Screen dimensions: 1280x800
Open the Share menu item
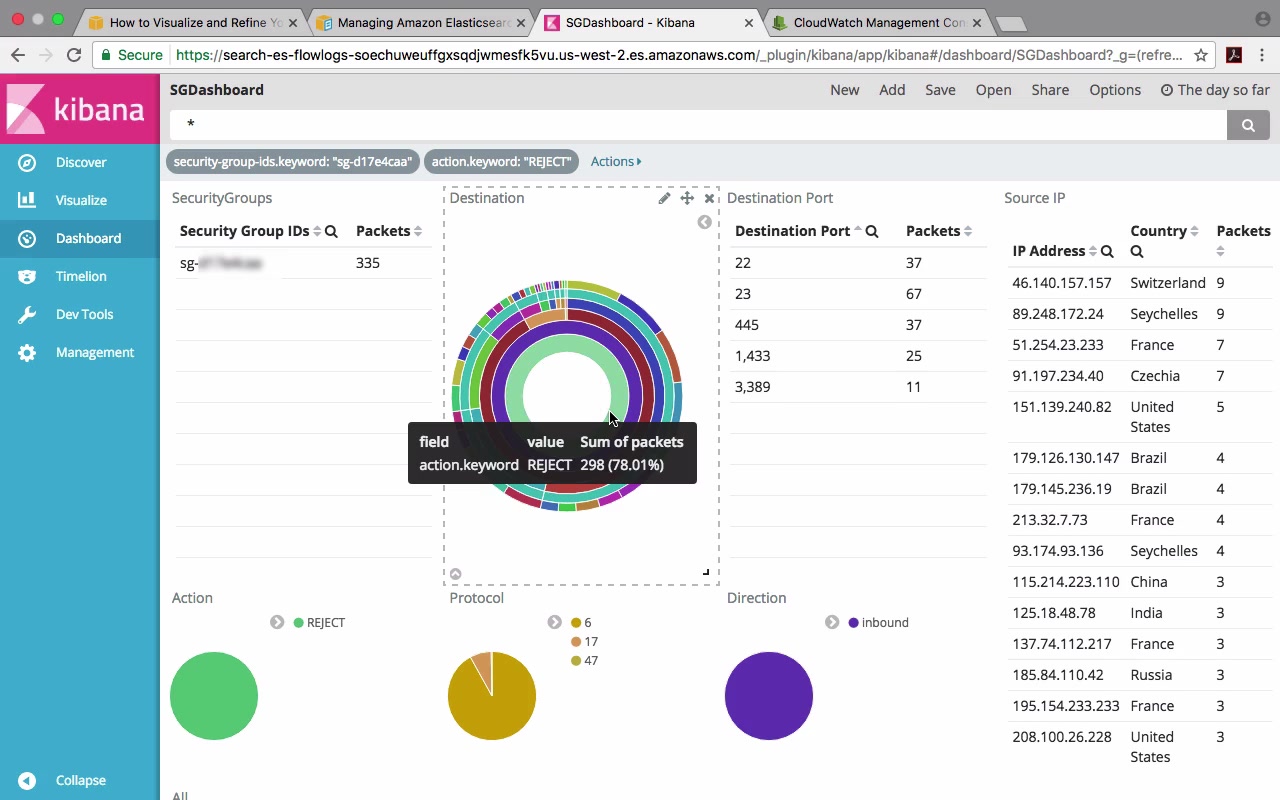tap(1050, 90)
